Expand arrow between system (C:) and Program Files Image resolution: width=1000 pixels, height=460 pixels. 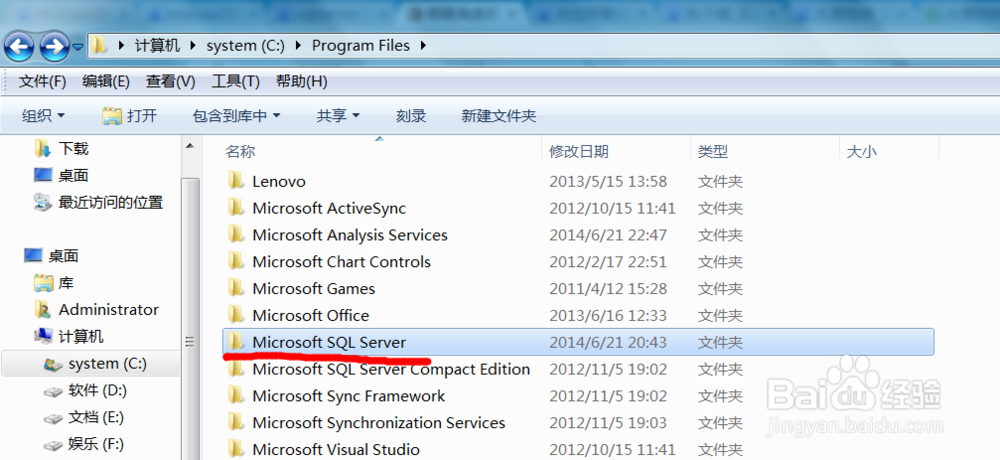pyautogui.click(x=298, y=45)
